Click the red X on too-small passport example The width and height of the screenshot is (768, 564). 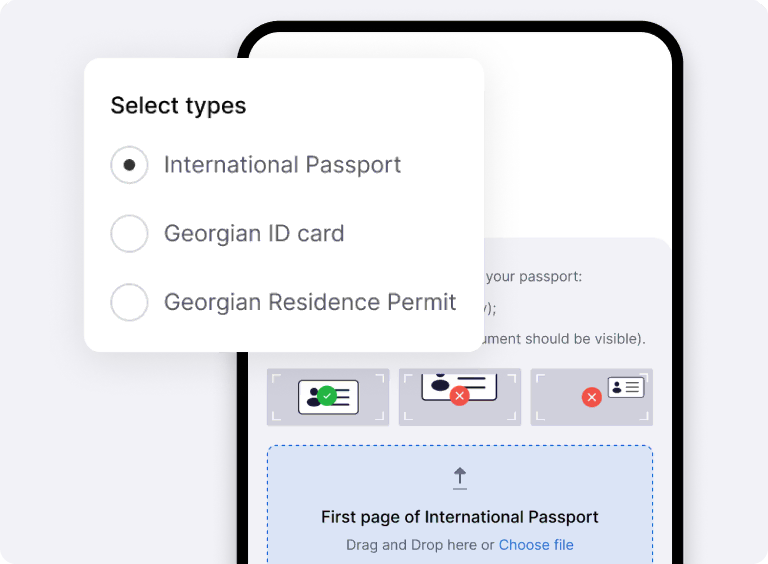tap(591, 397)
